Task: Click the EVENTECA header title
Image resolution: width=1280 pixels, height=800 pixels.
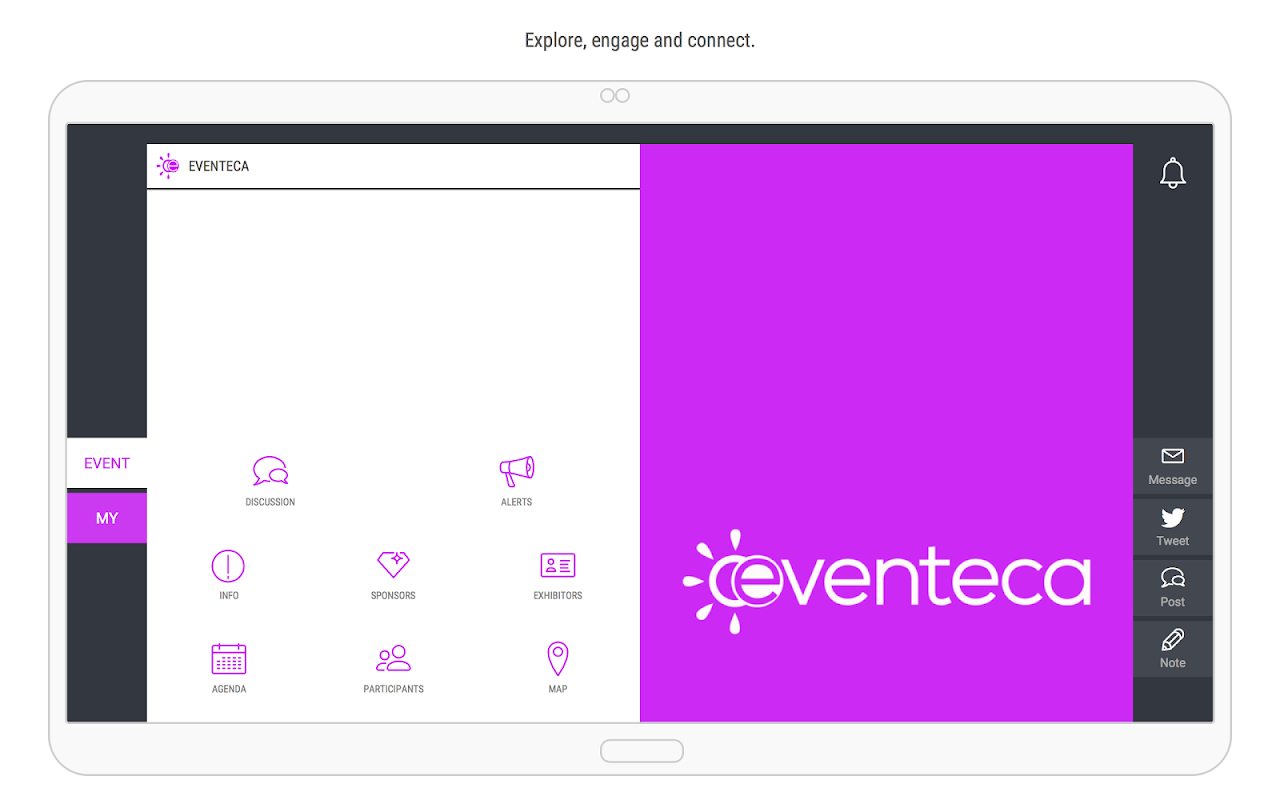Action: tap(219, 166)
